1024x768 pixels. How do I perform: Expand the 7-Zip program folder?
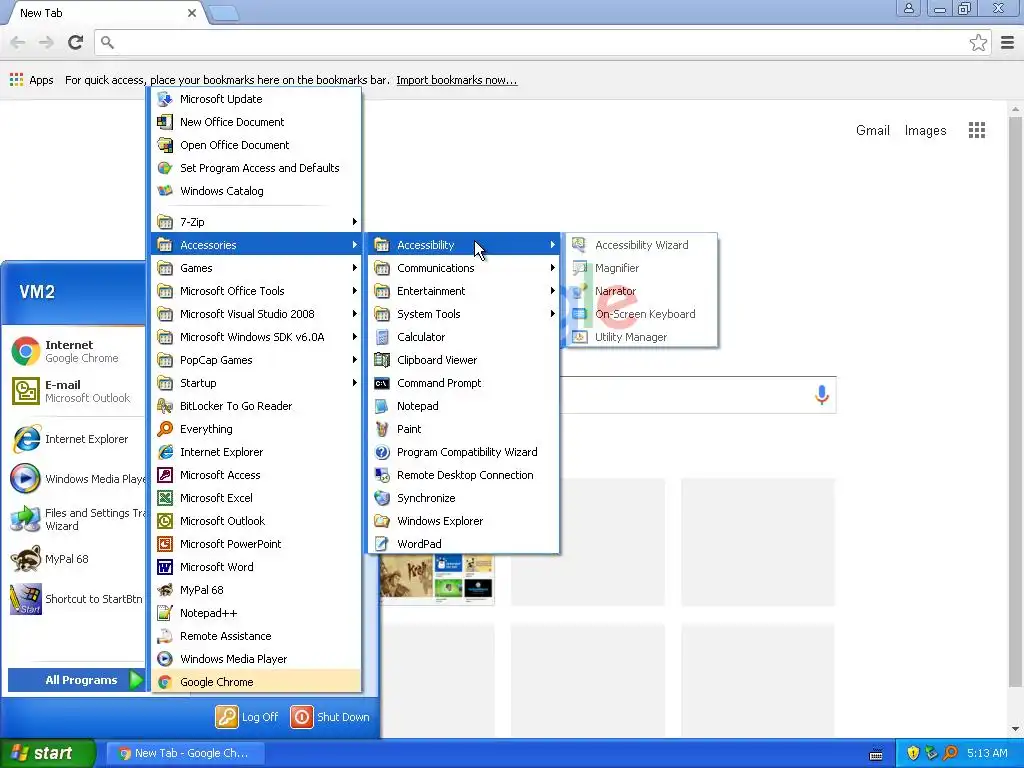tap(256, 222)
